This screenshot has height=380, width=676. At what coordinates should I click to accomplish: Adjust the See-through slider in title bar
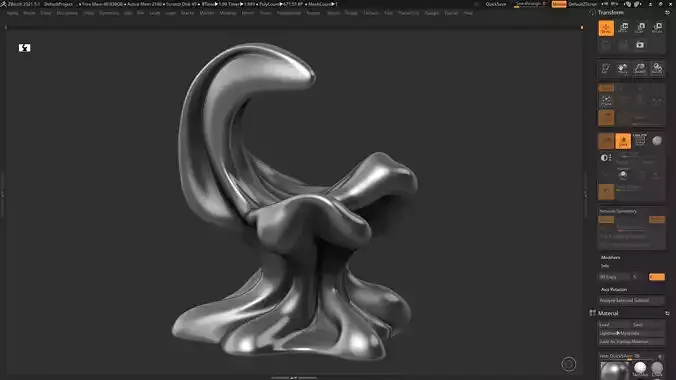coord(531,4)
